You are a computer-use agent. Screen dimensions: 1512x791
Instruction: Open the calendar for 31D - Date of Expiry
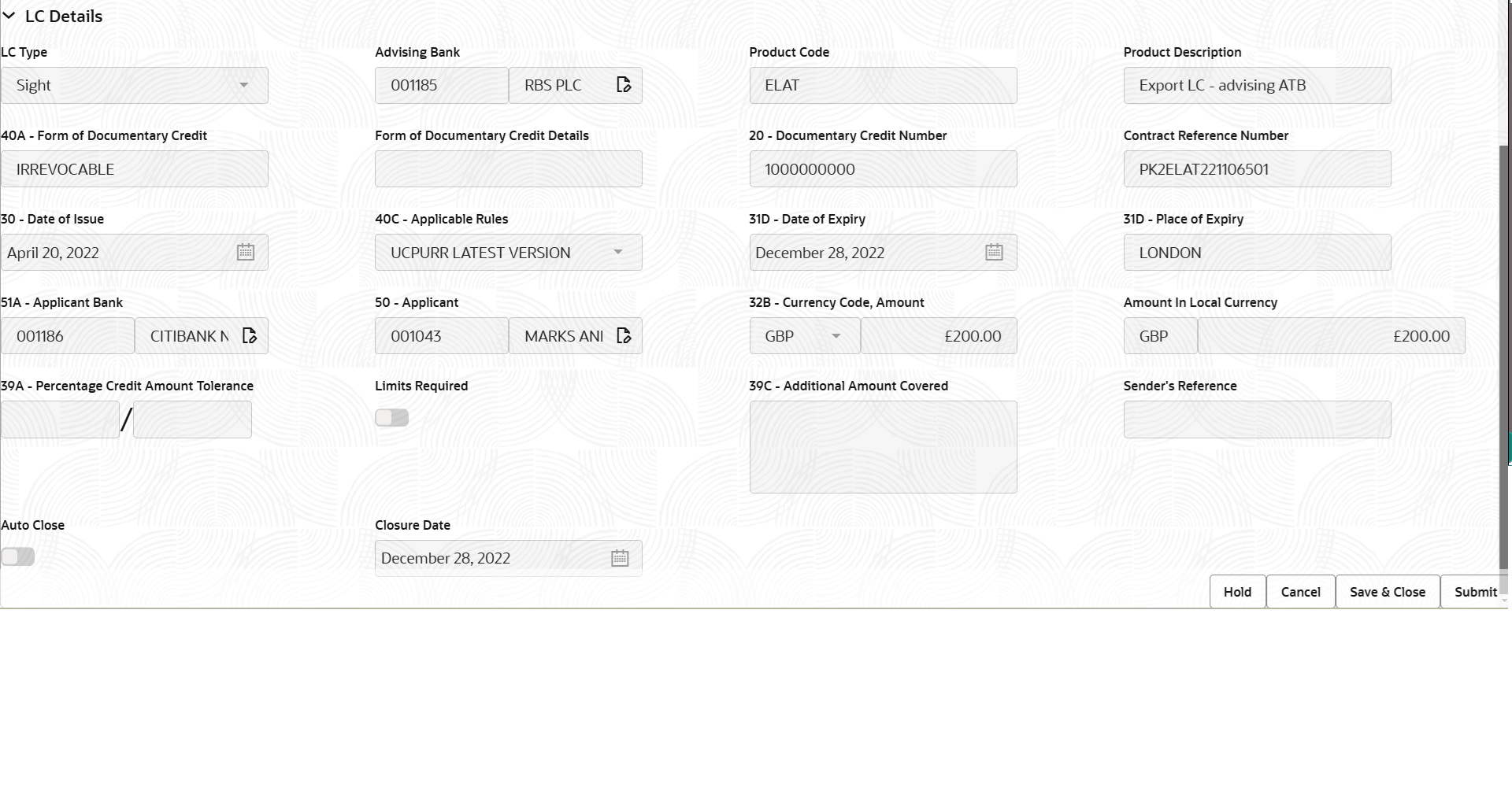point(993,252)
